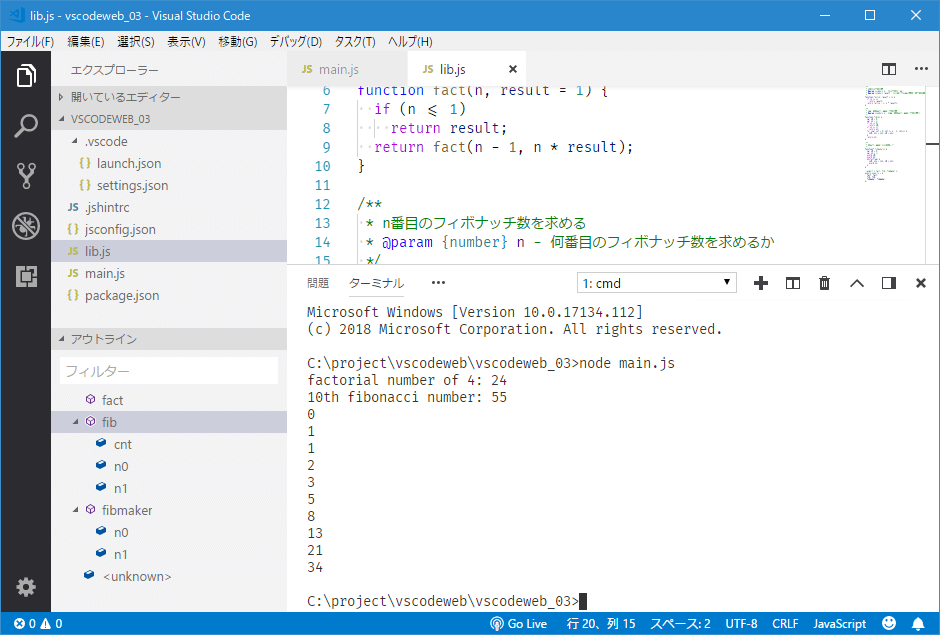940x635 pixels.
Task: Open the デバッグ(D) menu
Action: coord(295,42)
